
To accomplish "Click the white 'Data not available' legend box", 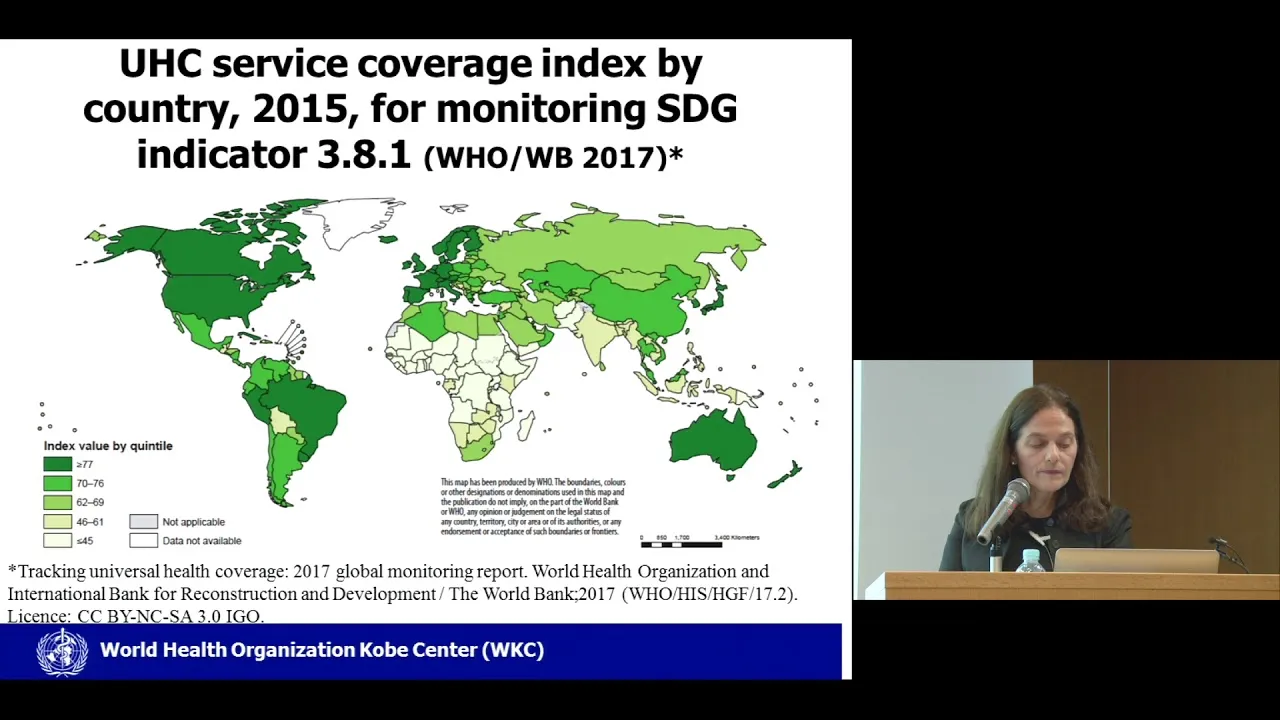I will [143, 540].
